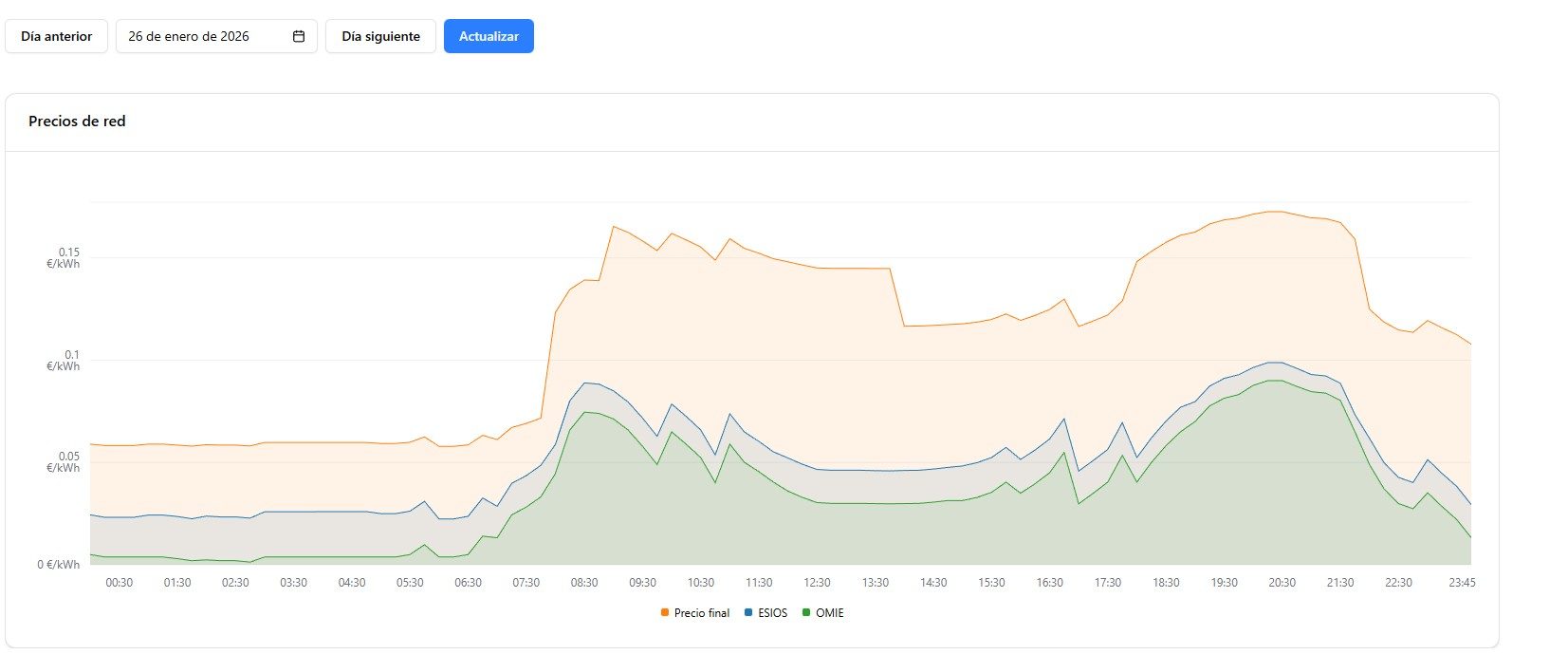Click the Día anterior button
The width and height of the screenshot is (1568, 654).
pos(56,36)
